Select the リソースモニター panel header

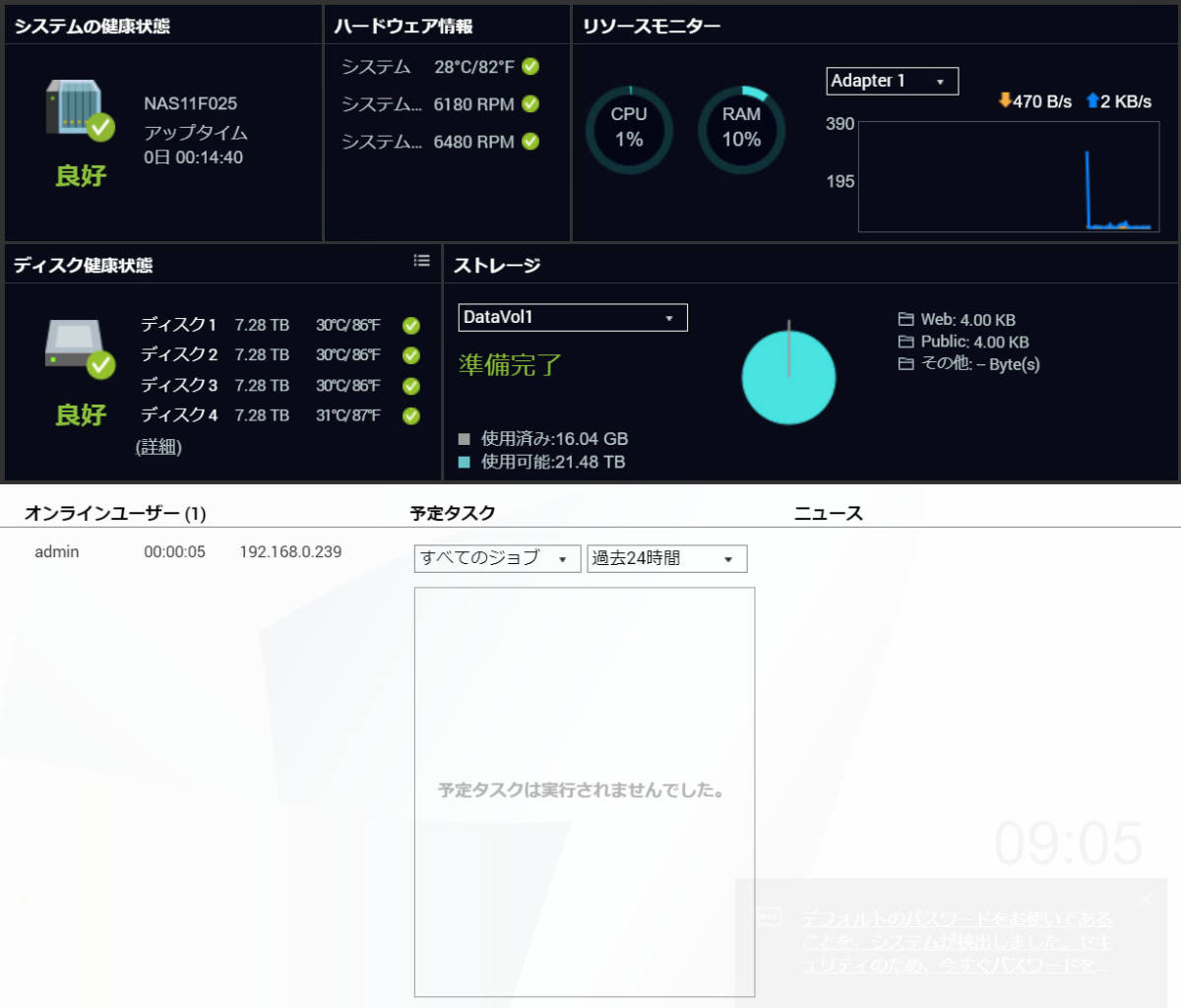click(x=652, y=27)
